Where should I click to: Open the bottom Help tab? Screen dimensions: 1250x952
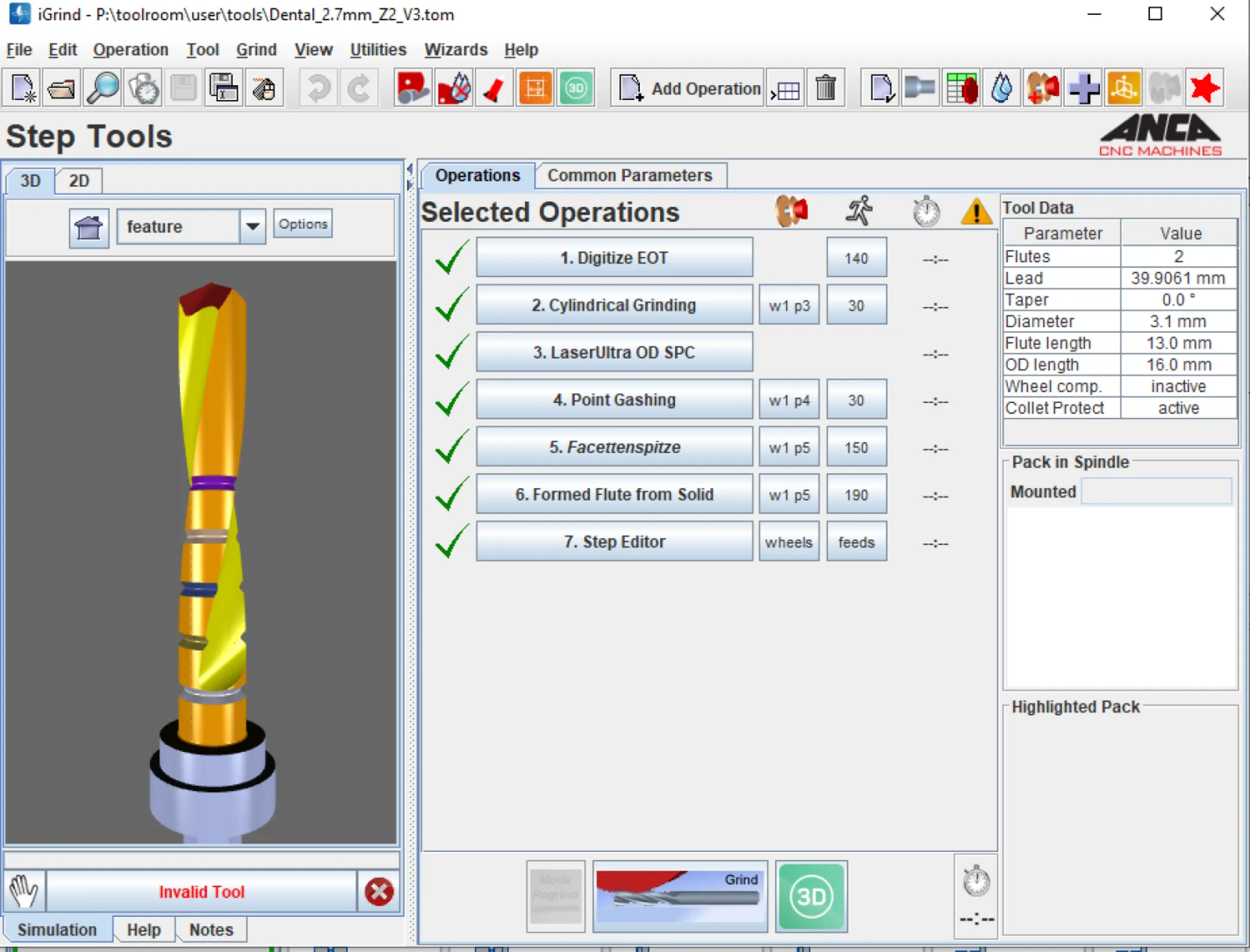tap(143, 930)
